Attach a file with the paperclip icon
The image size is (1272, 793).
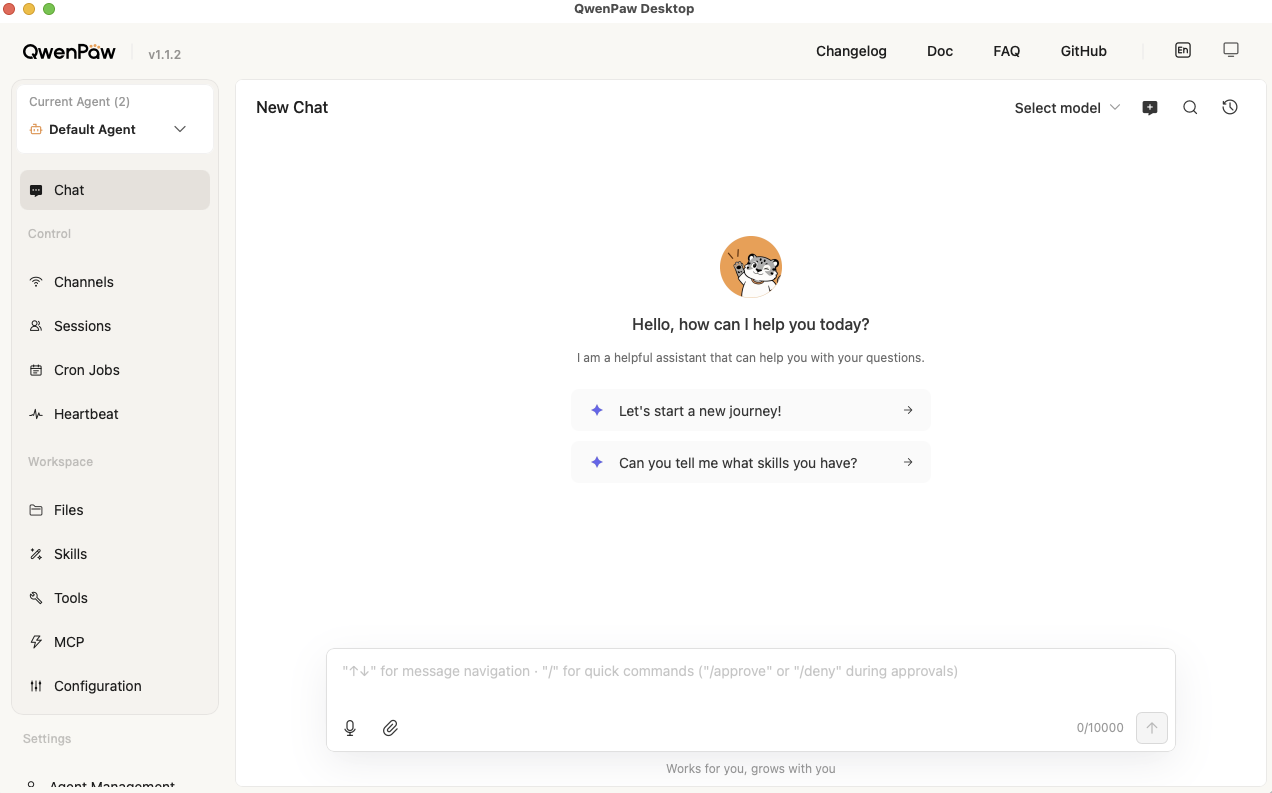click(x=390, y=727)
